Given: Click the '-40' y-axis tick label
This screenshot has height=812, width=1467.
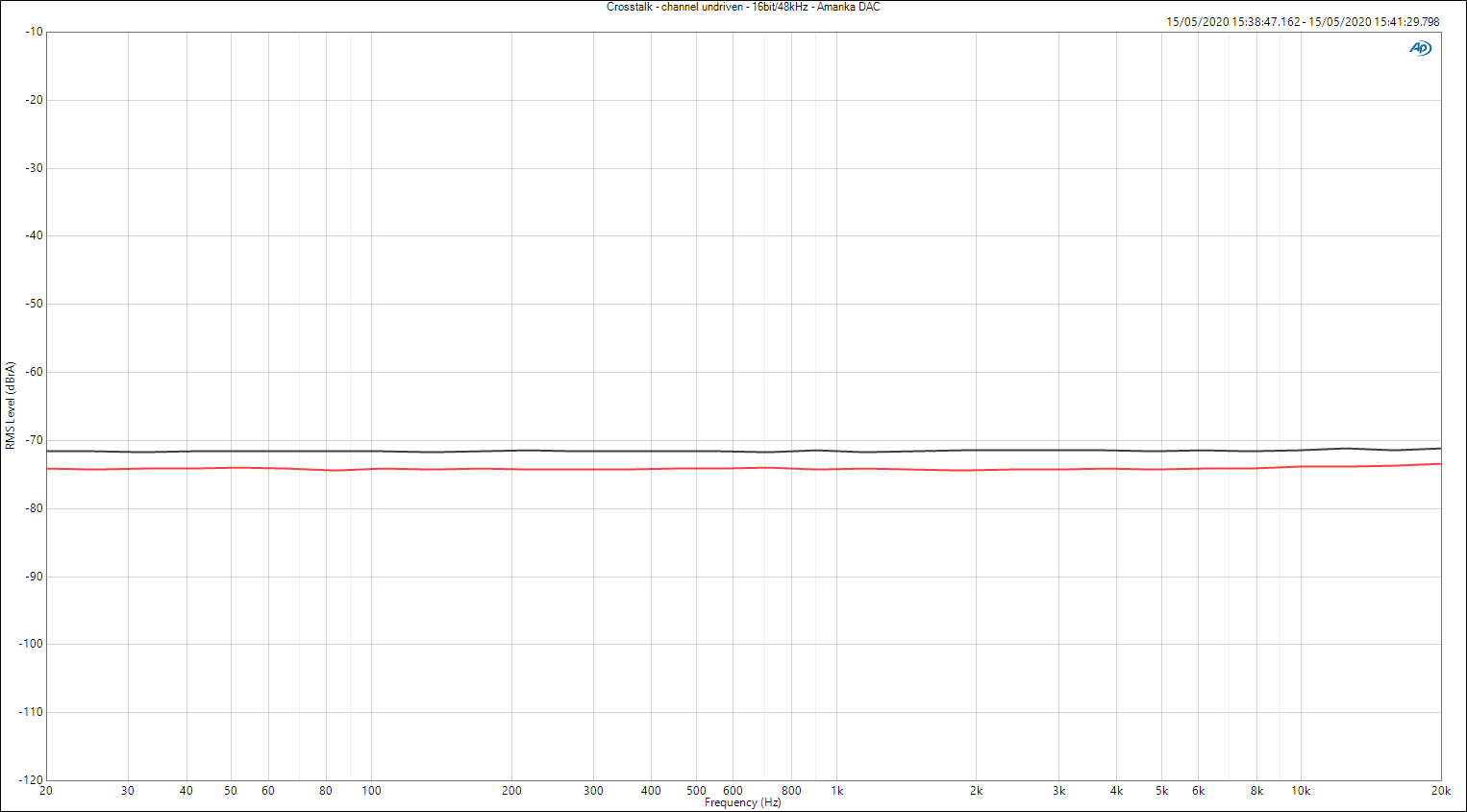Looking at the screenshot, I should pos(35,235).
